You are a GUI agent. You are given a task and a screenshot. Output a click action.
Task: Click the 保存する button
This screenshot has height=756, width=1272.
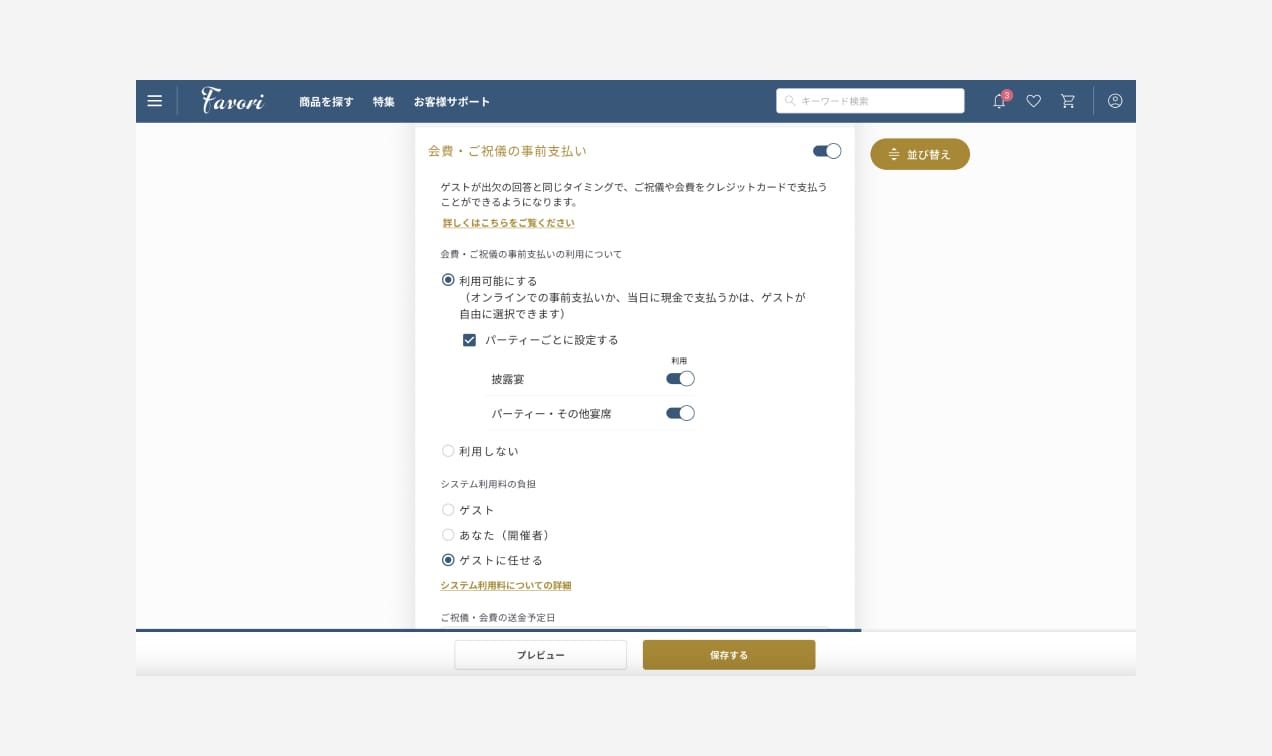[x=729, y=655]
